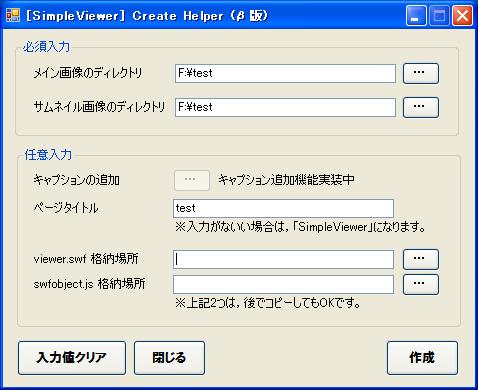The image size is (478, 390).
Task: Click the サムネイル画像のディレクトリ label
Action: click(x=99, y=107)
